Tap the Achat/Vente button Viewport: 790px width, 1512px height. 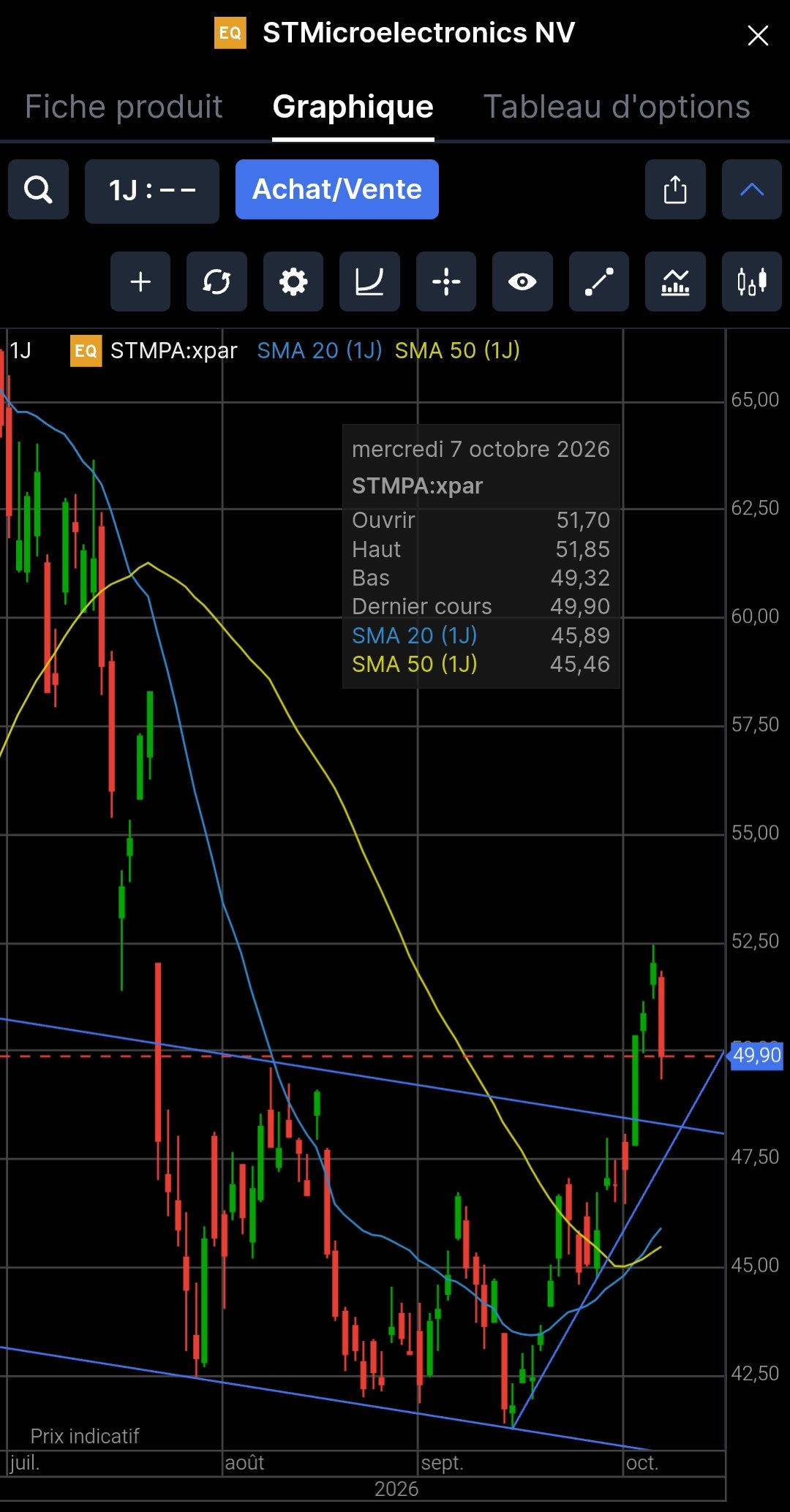pyautogui.click(x=337, y=189)
